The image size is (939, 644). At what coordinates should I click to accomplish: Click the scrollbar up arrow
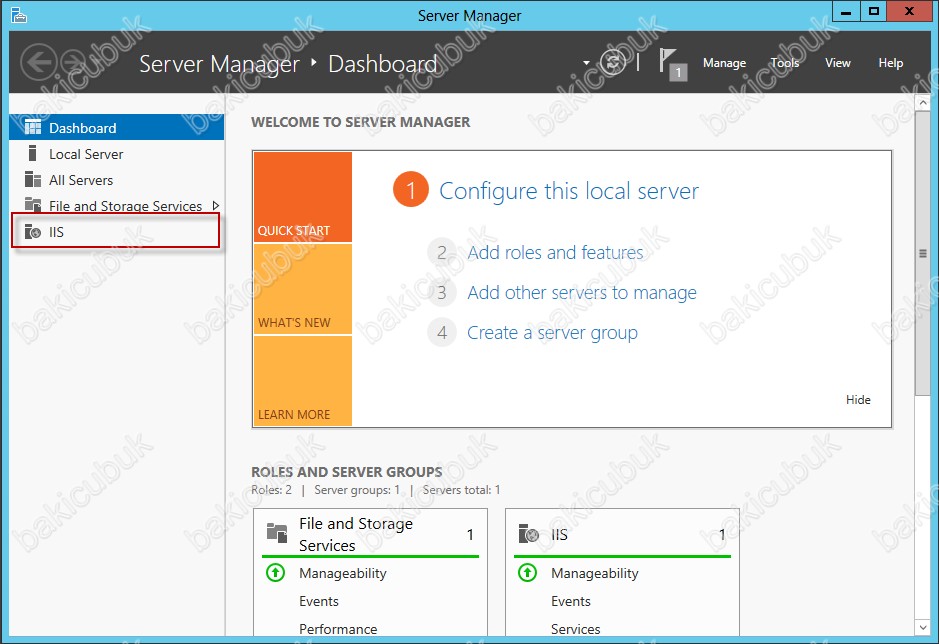[x=922, y=103]
